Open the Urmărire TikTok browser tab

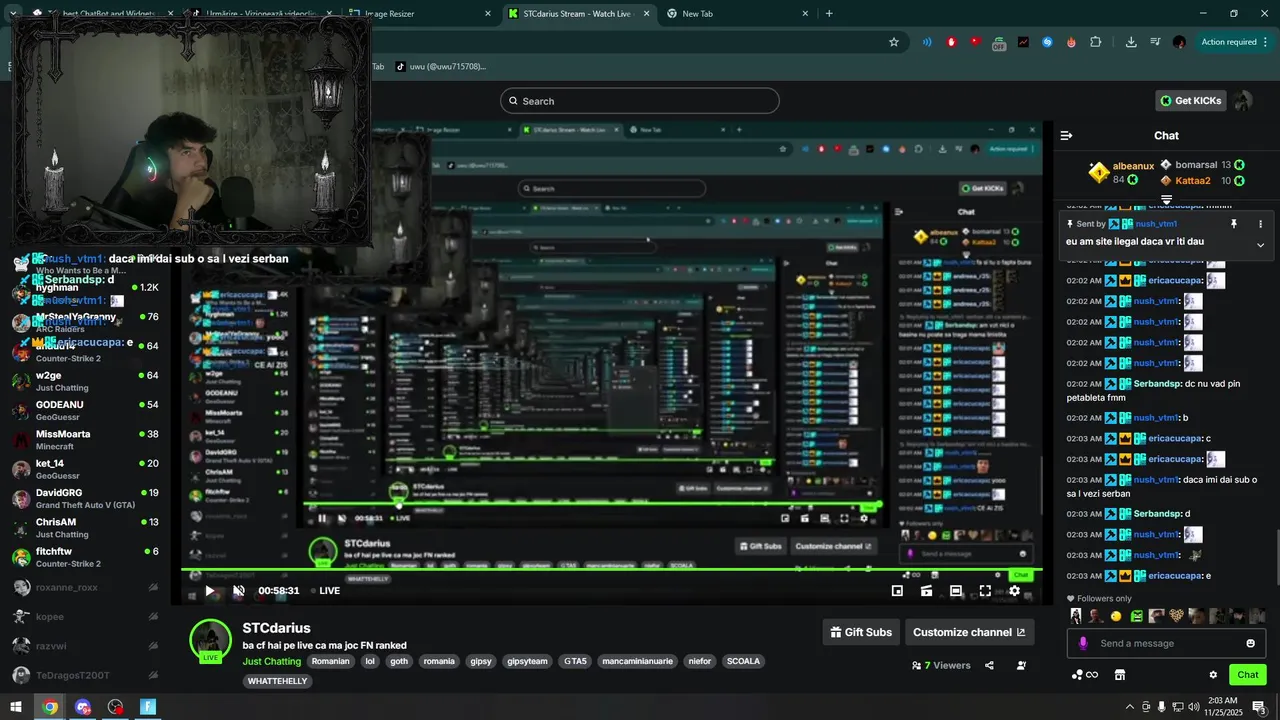click(x=262, y=14)
